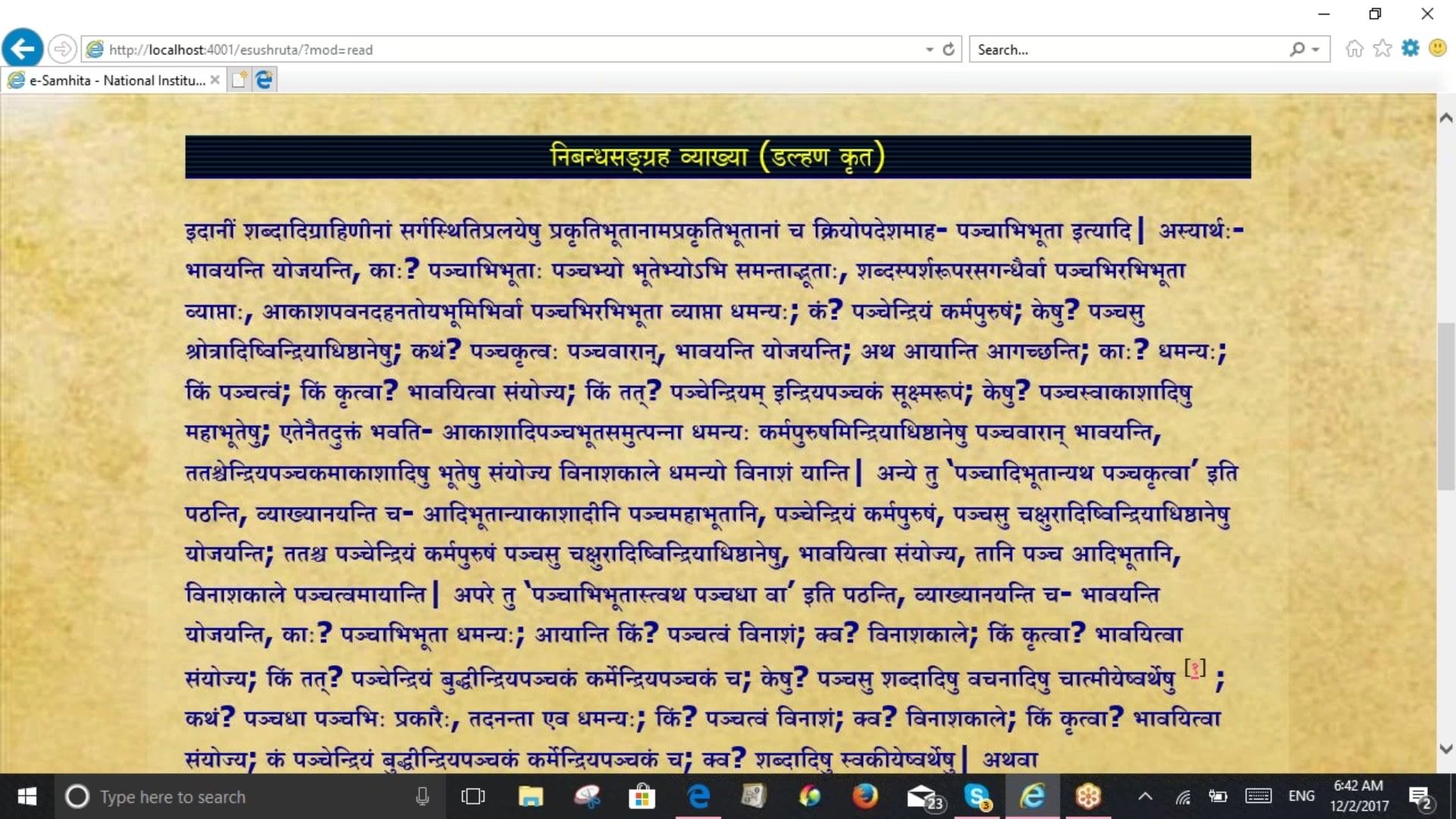Click the smiley feedback icon

click(1438, 49)
